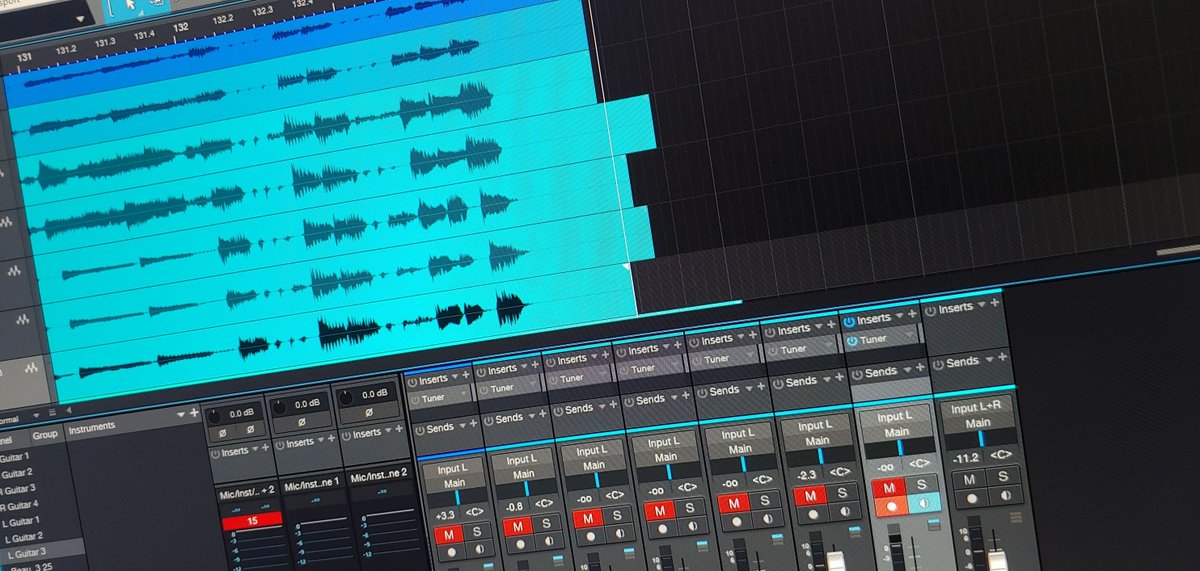Screen dimensions: 1200x571
Task: Unmute the -0.8 channel
Action: coord(519,526)
